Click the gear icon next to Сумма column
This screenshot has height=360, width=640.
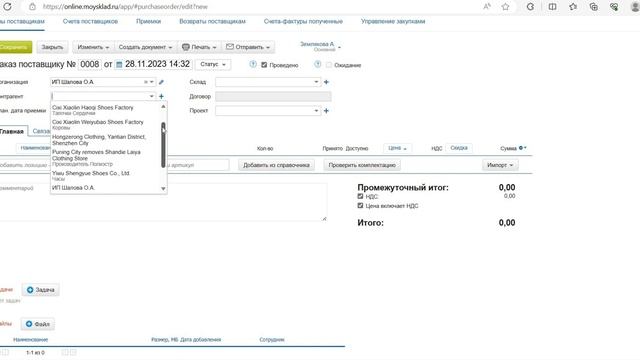(x=522, y=148)
